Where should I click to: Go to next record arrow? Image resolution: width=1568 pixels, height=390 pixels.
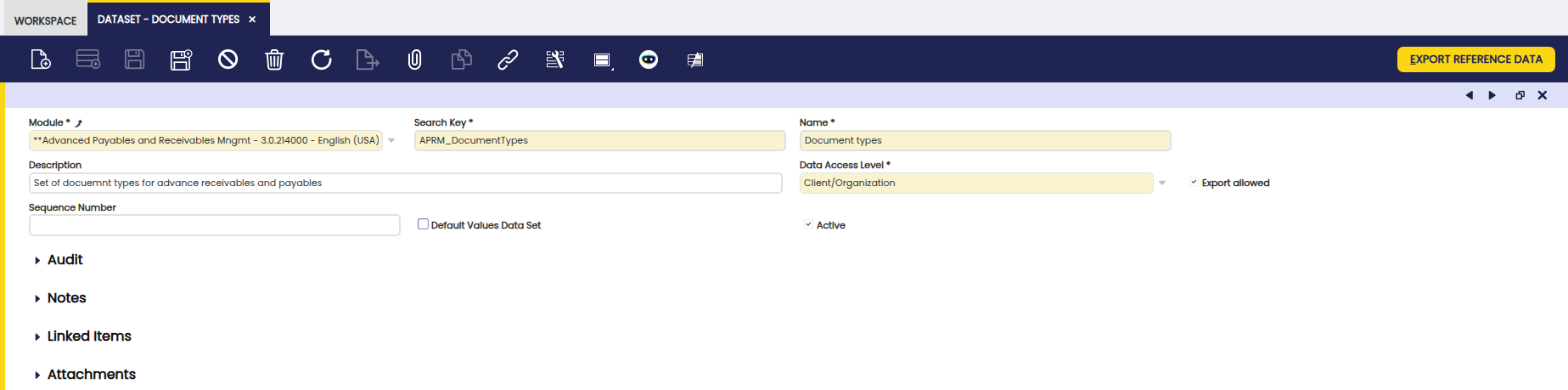coord(1492,95)
